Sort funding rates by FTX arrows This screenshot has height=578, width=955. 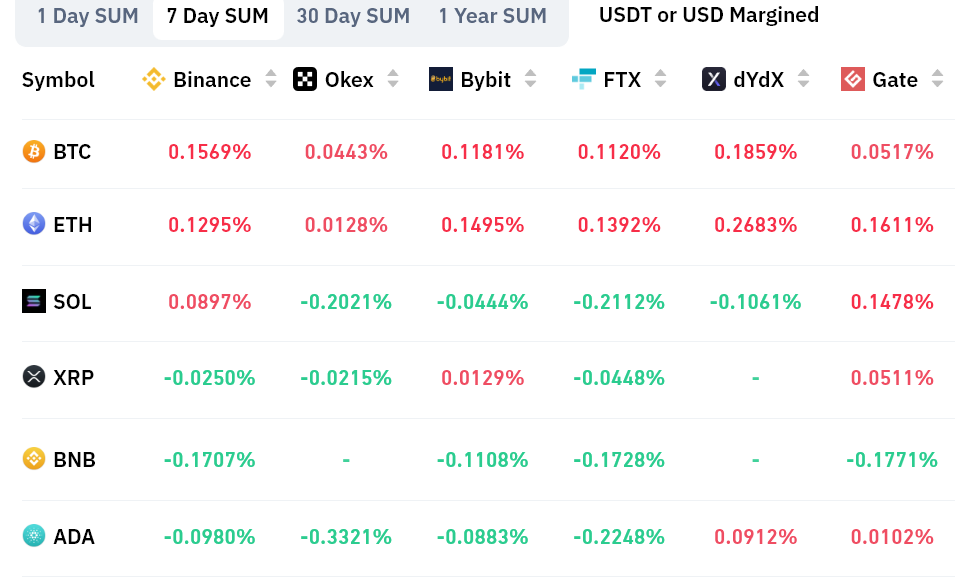coord(660,80)
